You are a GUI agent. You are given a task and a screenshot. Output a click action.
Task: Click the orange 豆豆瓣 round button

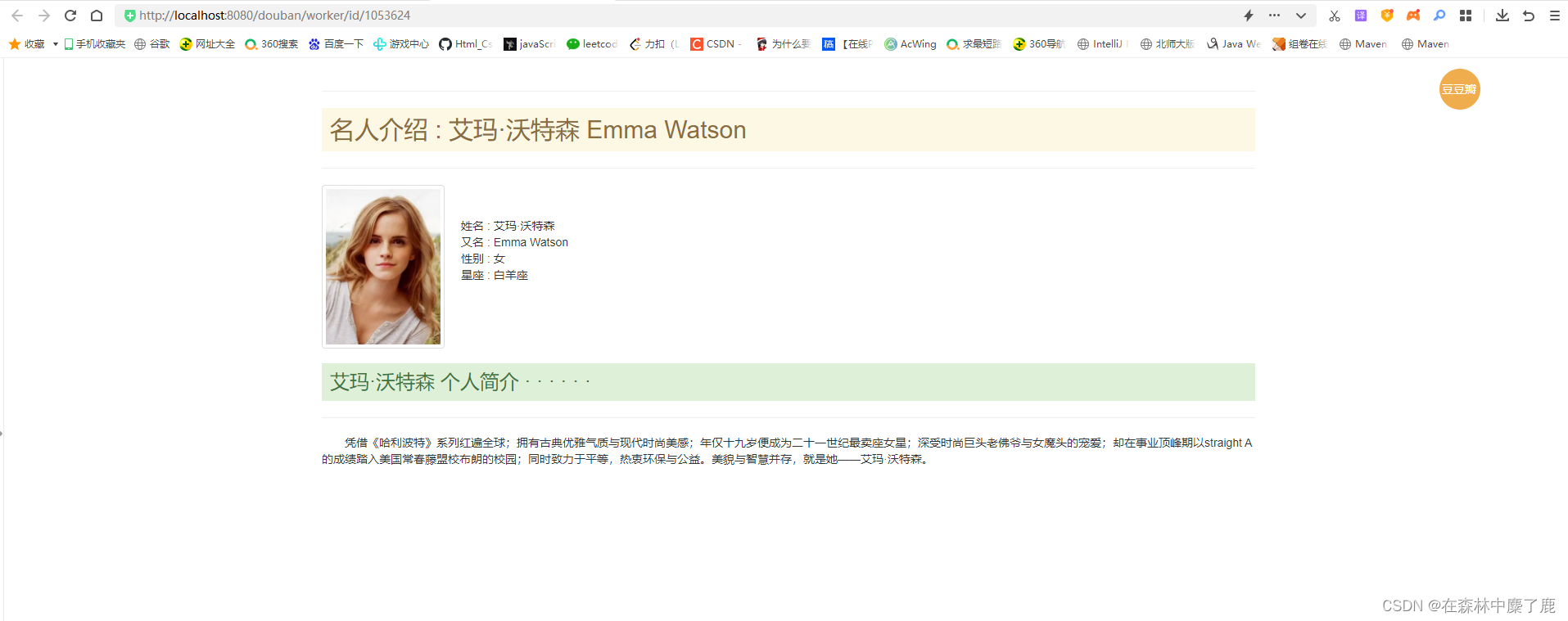click(1460, 89)
